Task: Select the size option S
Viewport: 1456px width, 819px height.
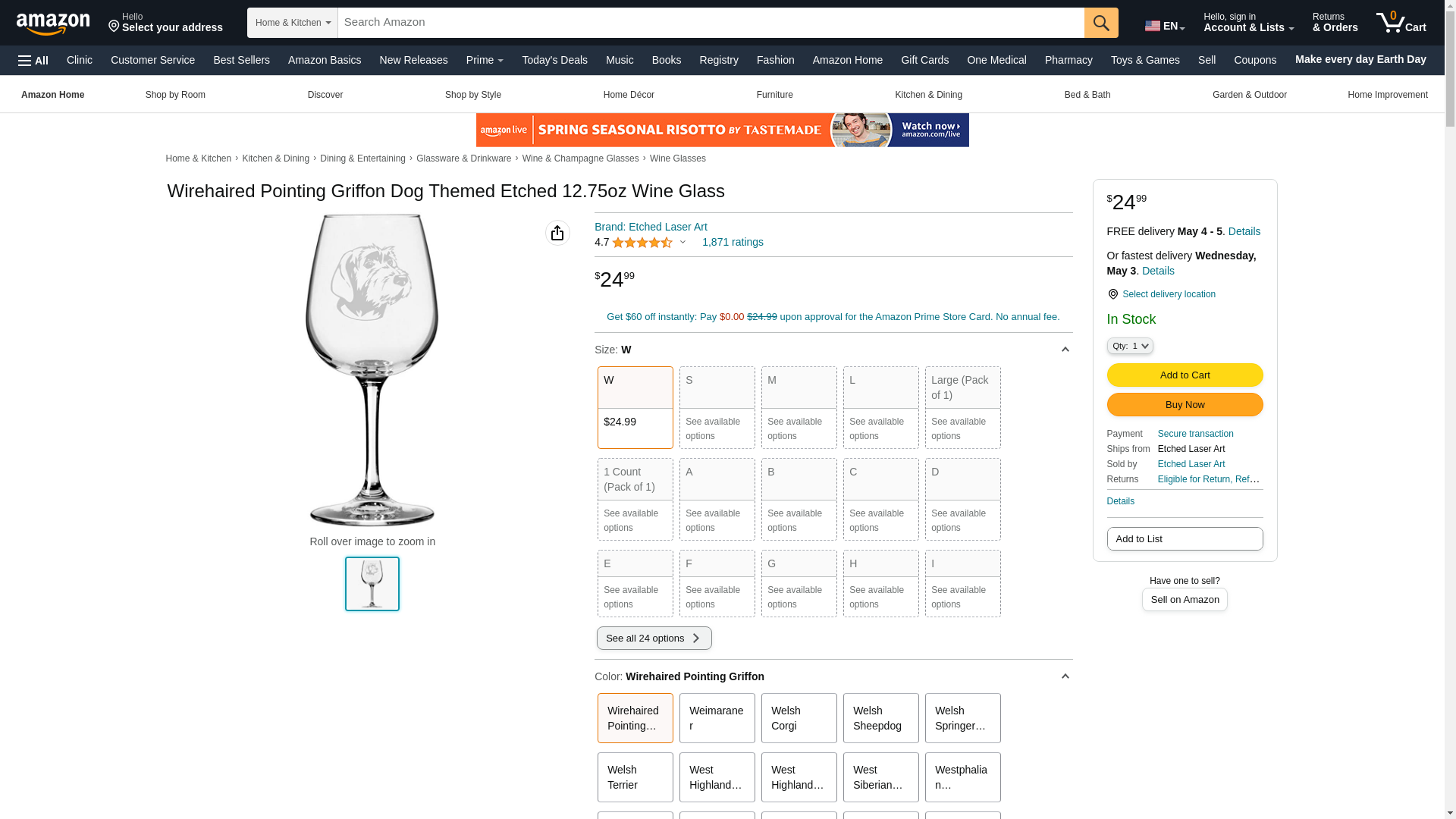Action: [x=717, y=407]
